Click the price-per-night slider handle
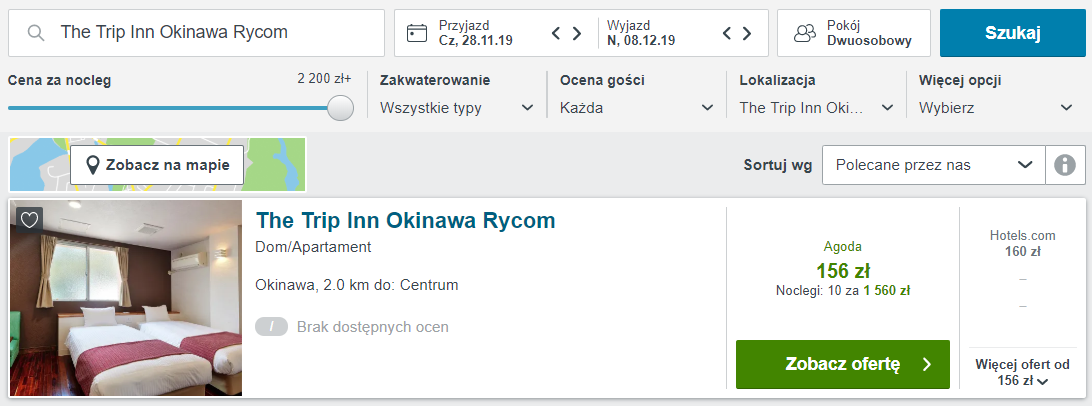This screenshot has width=1092, height=406. coord(341,108)
